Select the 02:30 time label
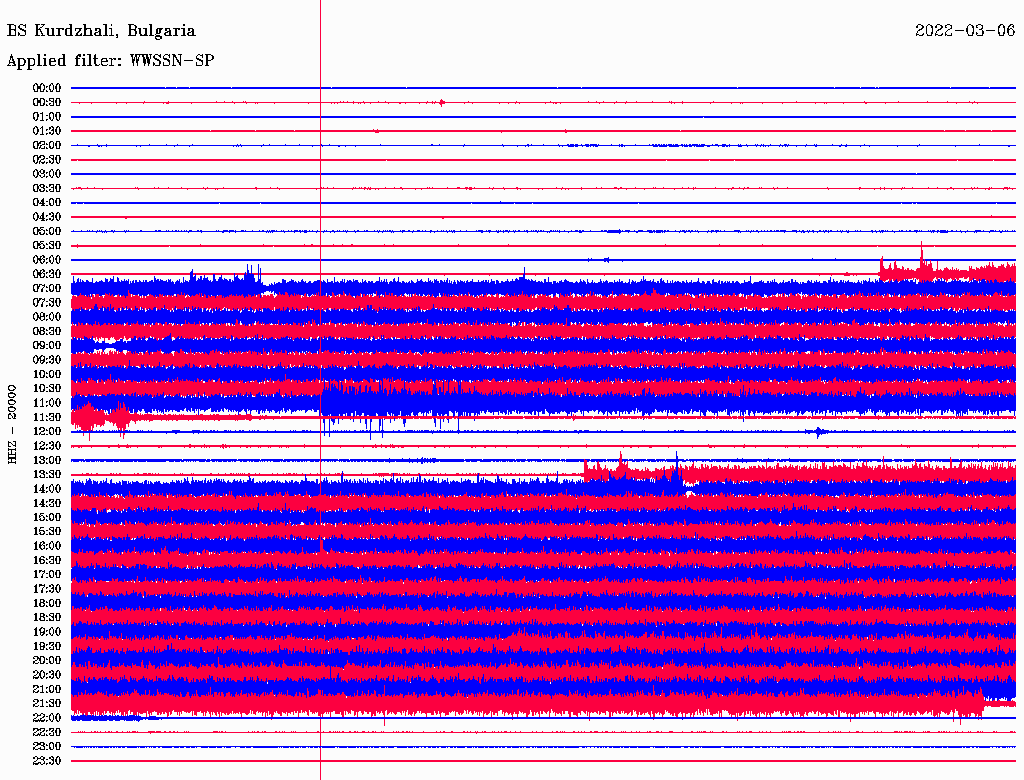 [47, 159]
